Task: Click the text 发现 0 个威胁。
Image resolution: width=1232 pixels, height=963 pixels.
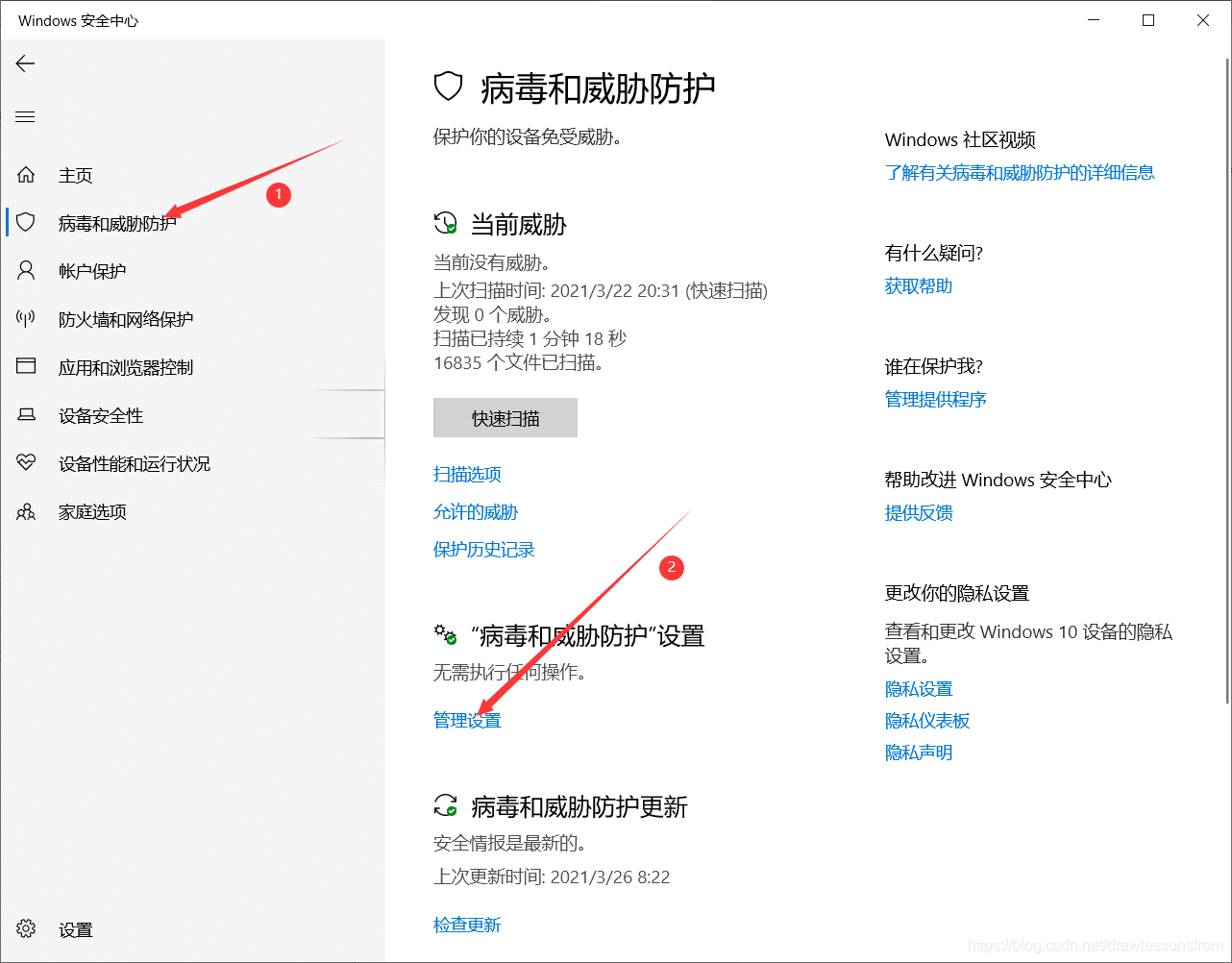Action: click(493, 314)
